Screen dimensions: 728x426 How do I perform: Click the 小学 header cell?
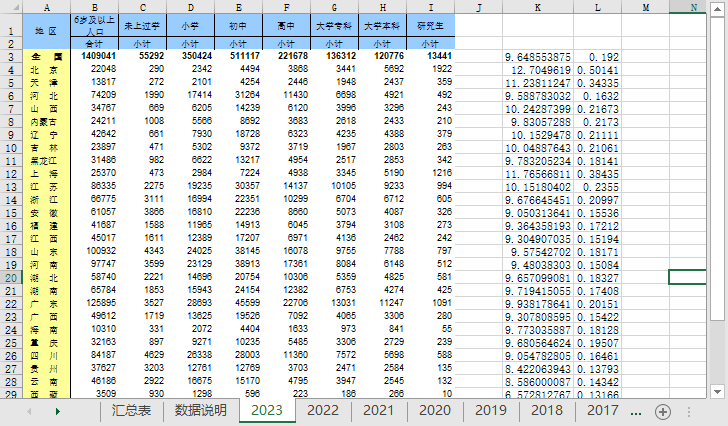coord(190,26)
